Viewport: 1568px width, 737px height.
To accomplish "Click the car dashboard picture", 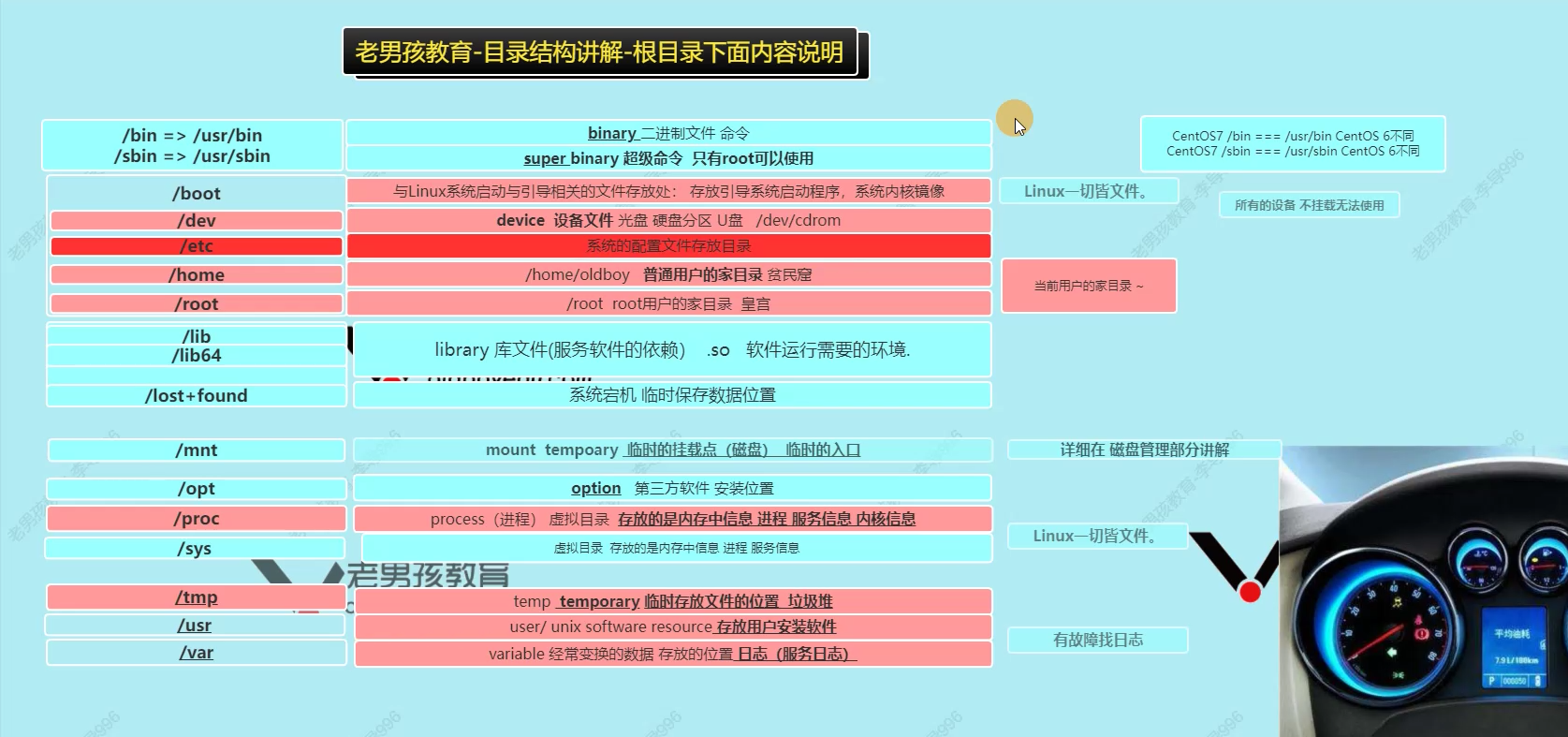I will click(x=1424, y=592).
